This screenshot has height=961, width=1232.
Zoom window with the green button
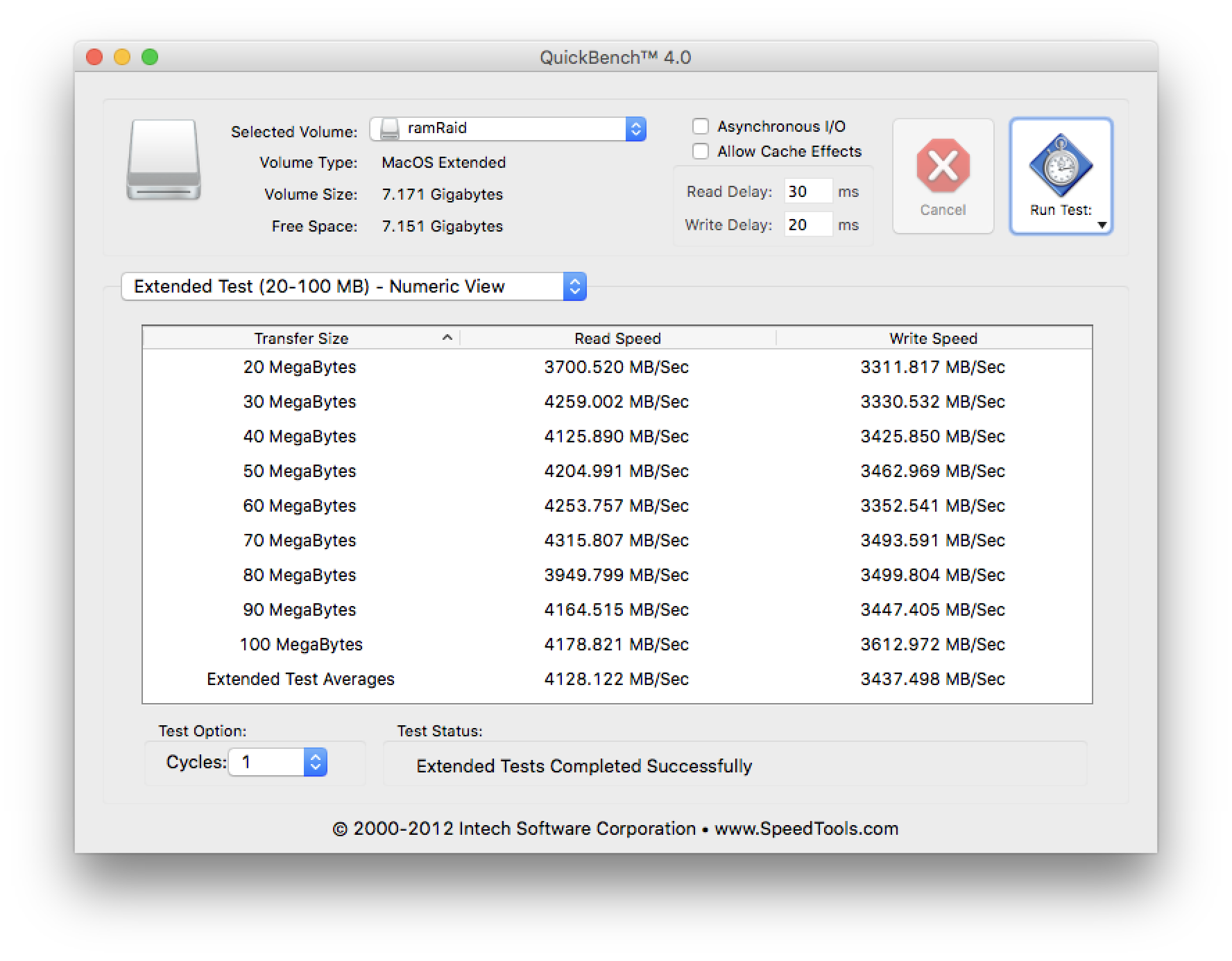point(150,57)
